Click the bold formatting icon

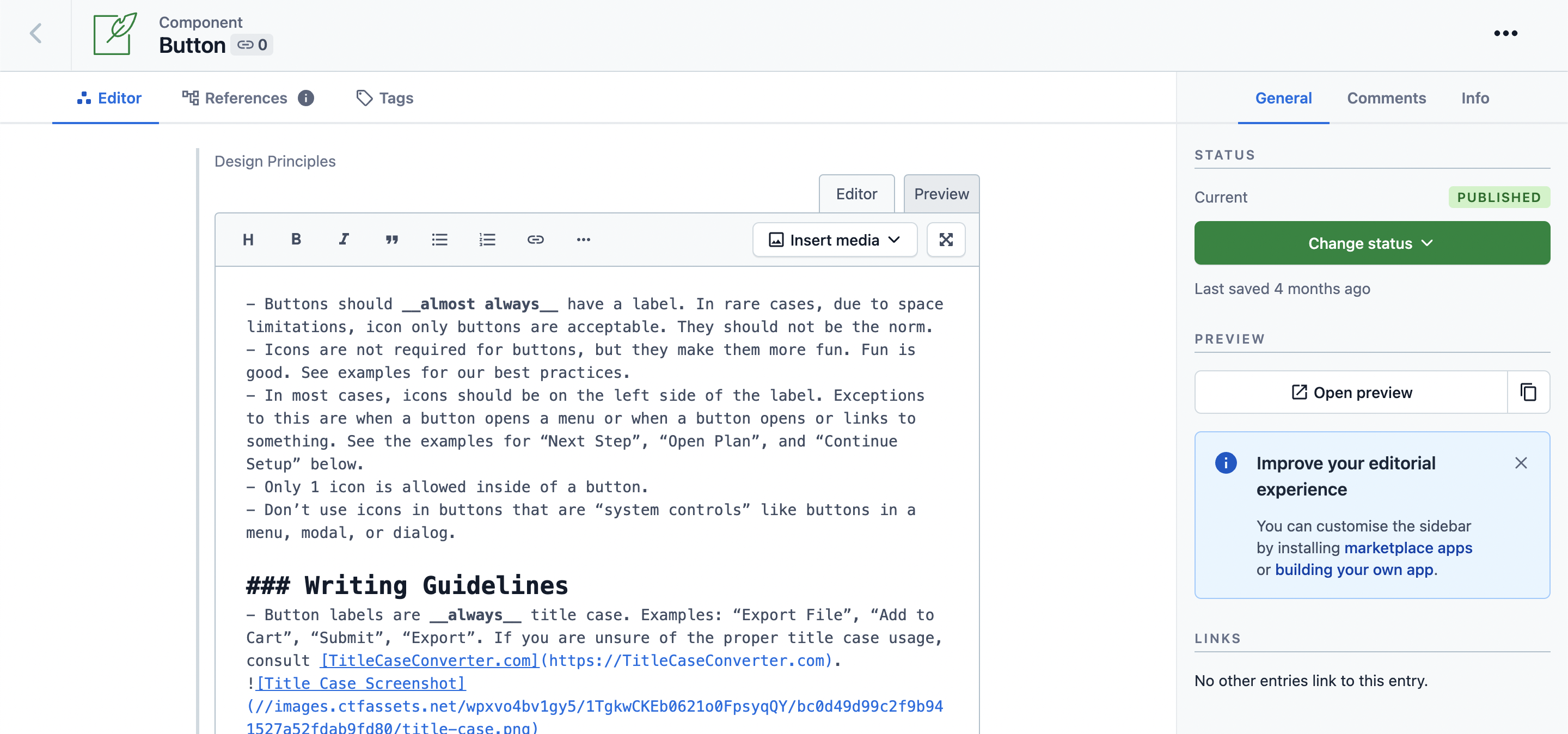(296, 239)
